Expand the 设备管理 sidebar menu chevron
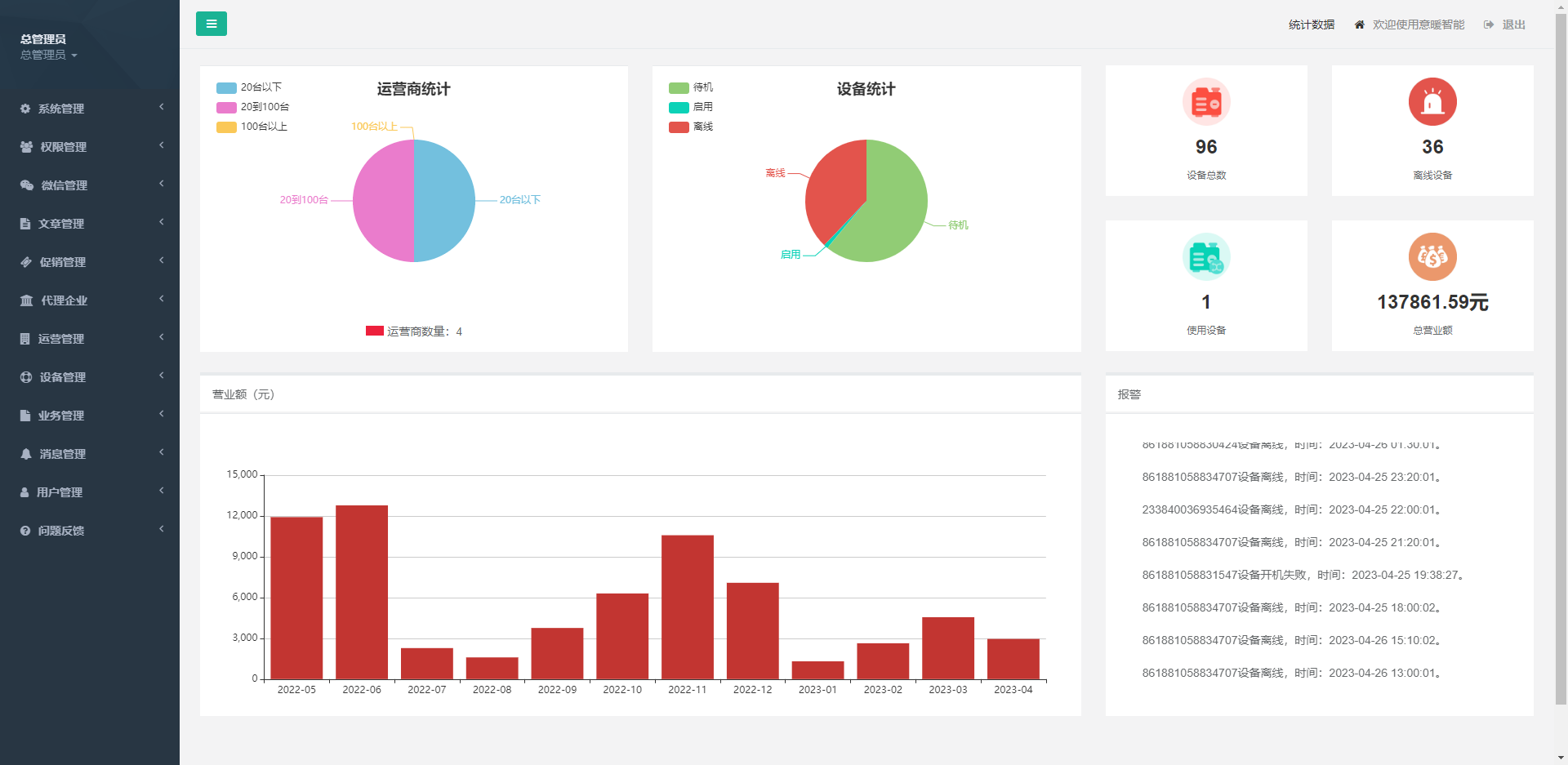Viewport: 1568px width, 765px height. click(162, 376)
